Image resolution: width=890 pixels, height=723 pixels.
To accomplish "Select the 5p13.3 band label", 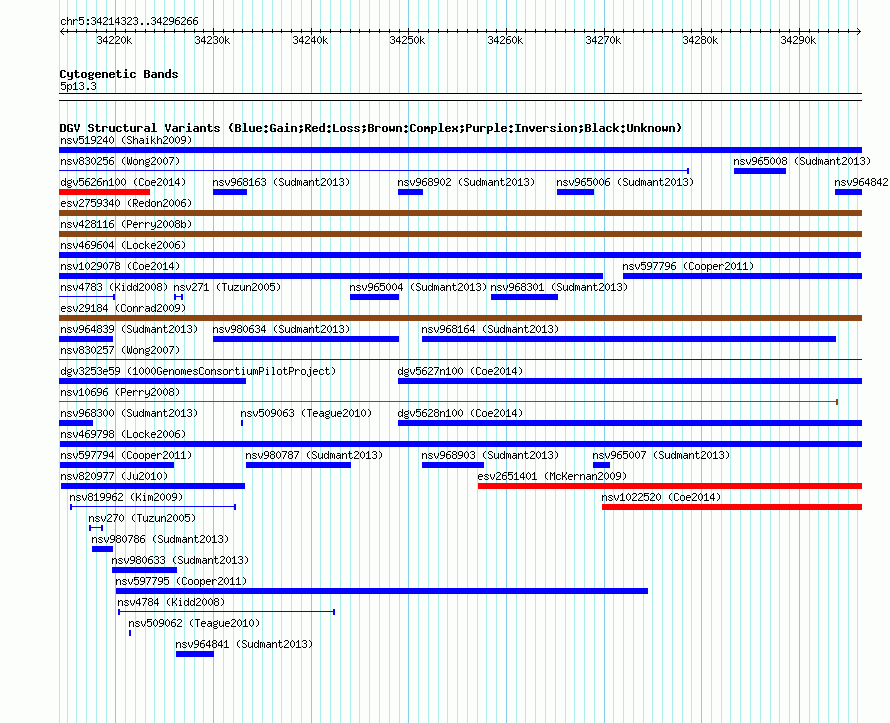I will [78, 86].
